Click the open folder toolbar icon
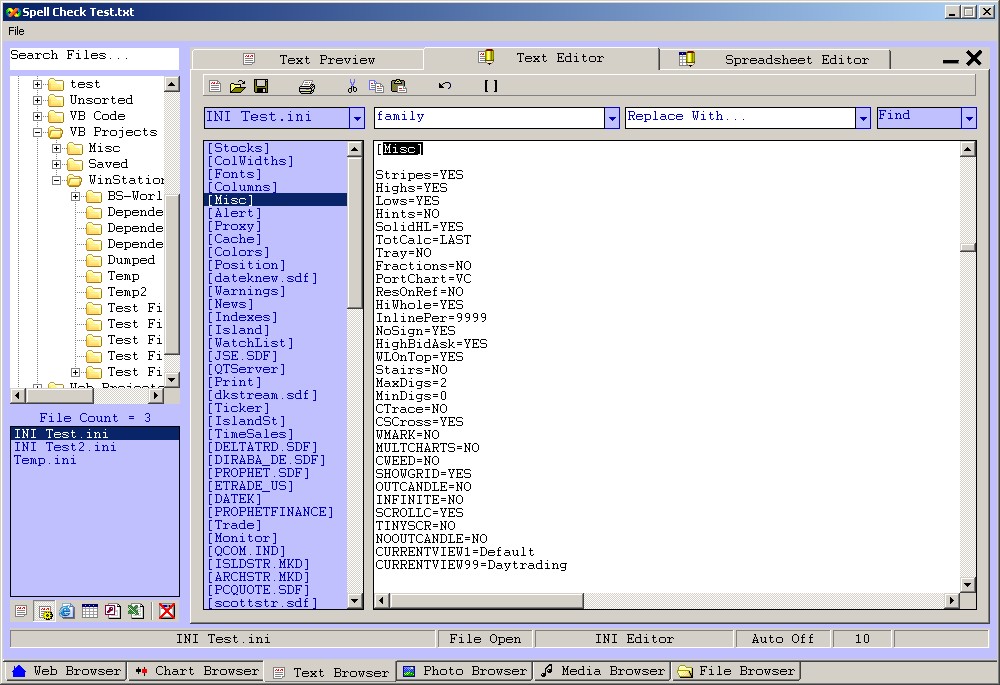This screenshot has width=1000, height=685. [238, 86]
